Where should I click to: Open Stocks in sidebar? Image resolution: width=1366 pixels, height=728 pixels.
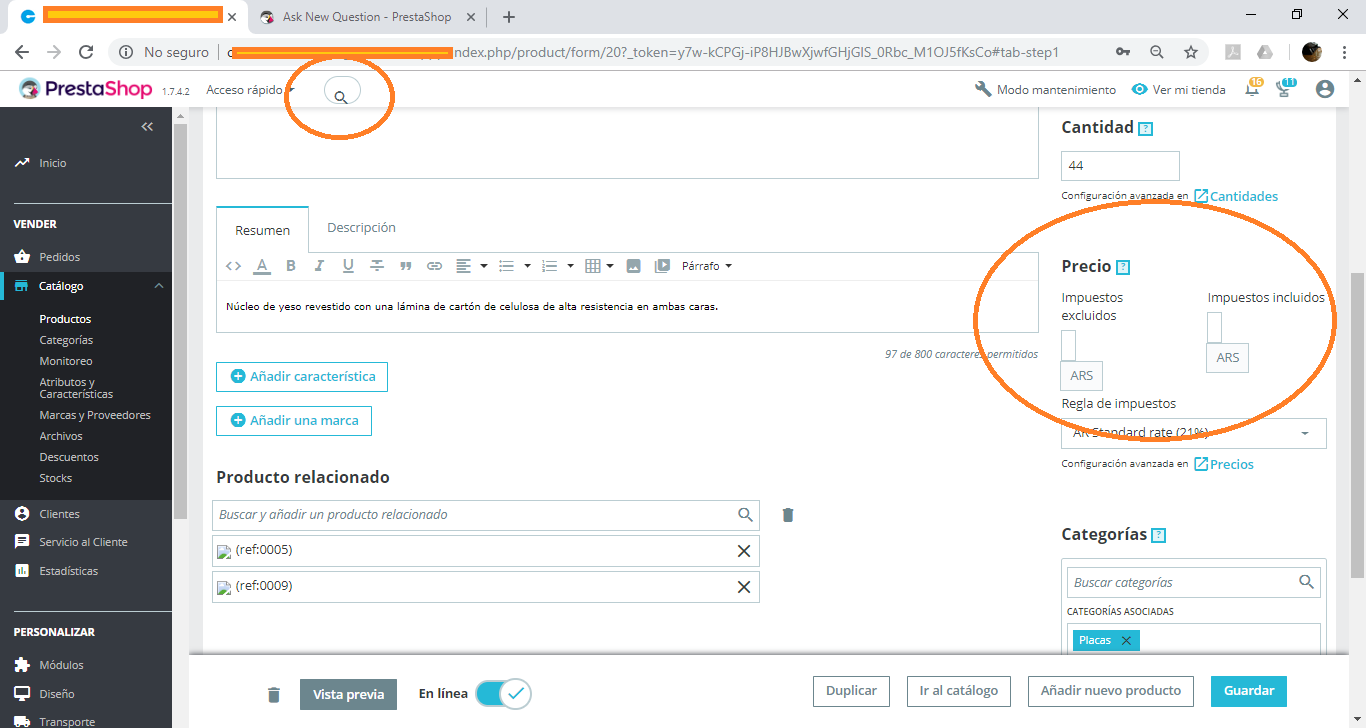tap(56, 478)
